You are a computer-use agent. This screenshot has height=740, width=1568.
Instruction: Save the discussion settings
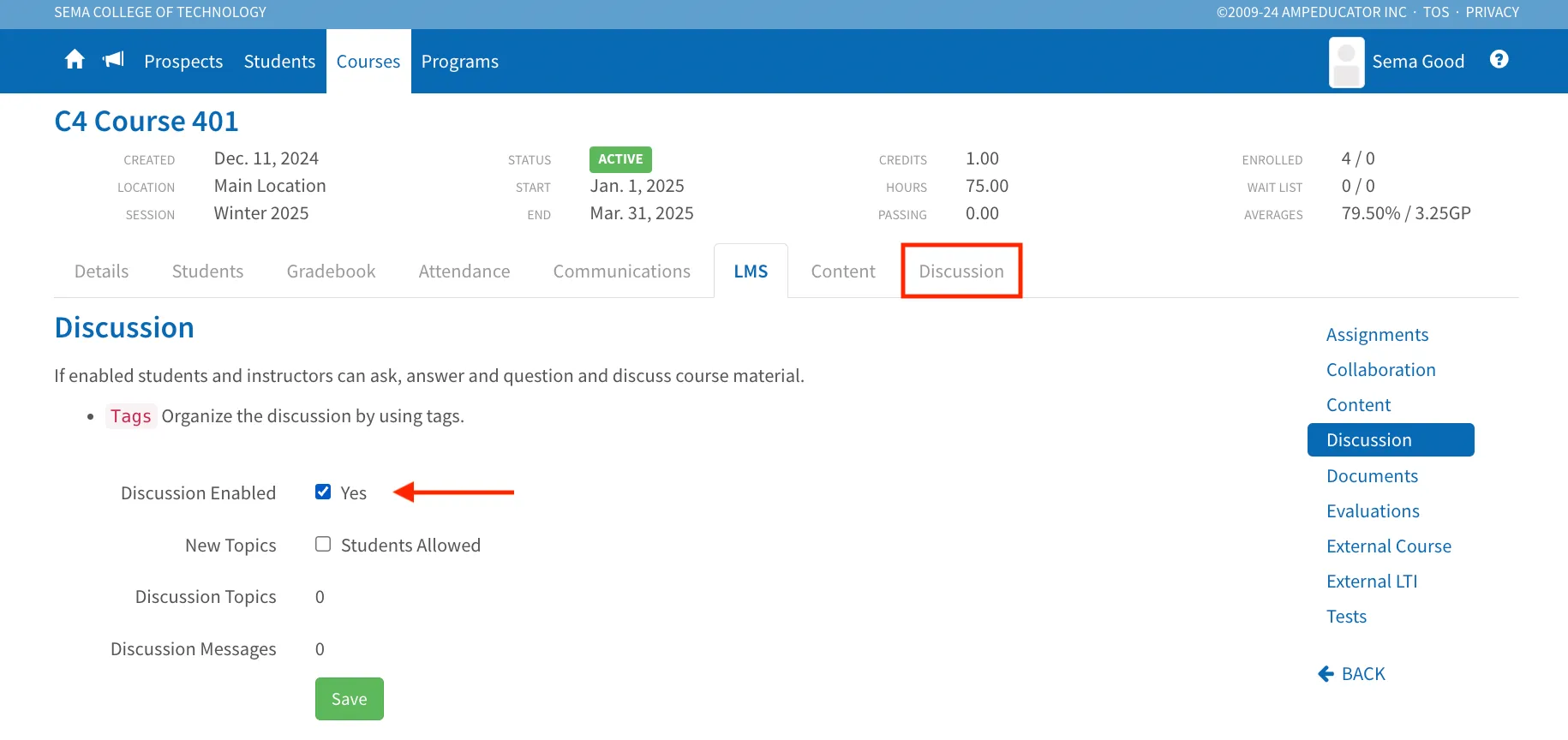coord(349,699)
